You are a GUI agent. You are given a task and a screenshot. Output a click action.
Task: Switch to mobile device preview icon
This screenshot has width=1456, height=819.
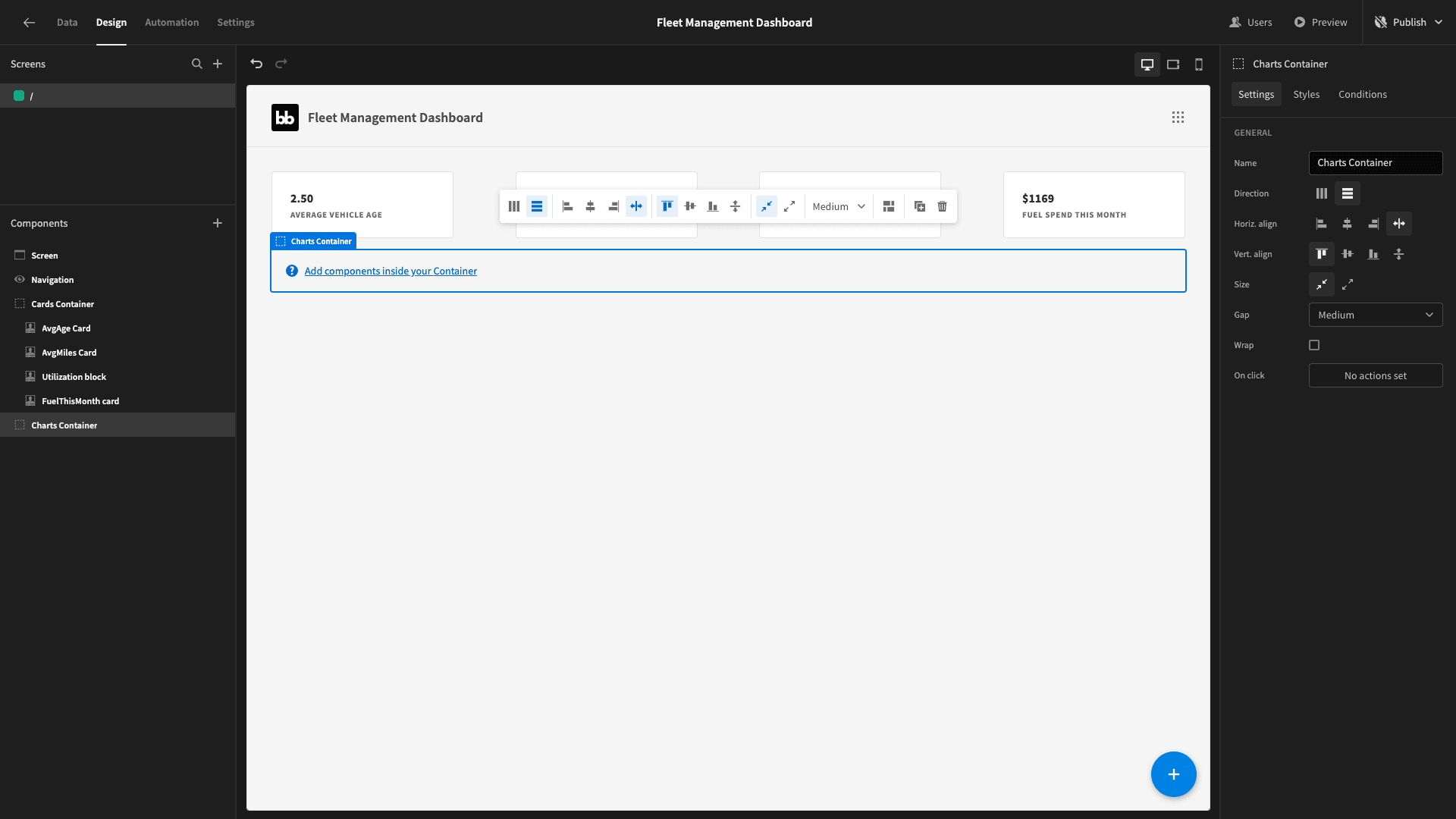(x=1199, y=64)
